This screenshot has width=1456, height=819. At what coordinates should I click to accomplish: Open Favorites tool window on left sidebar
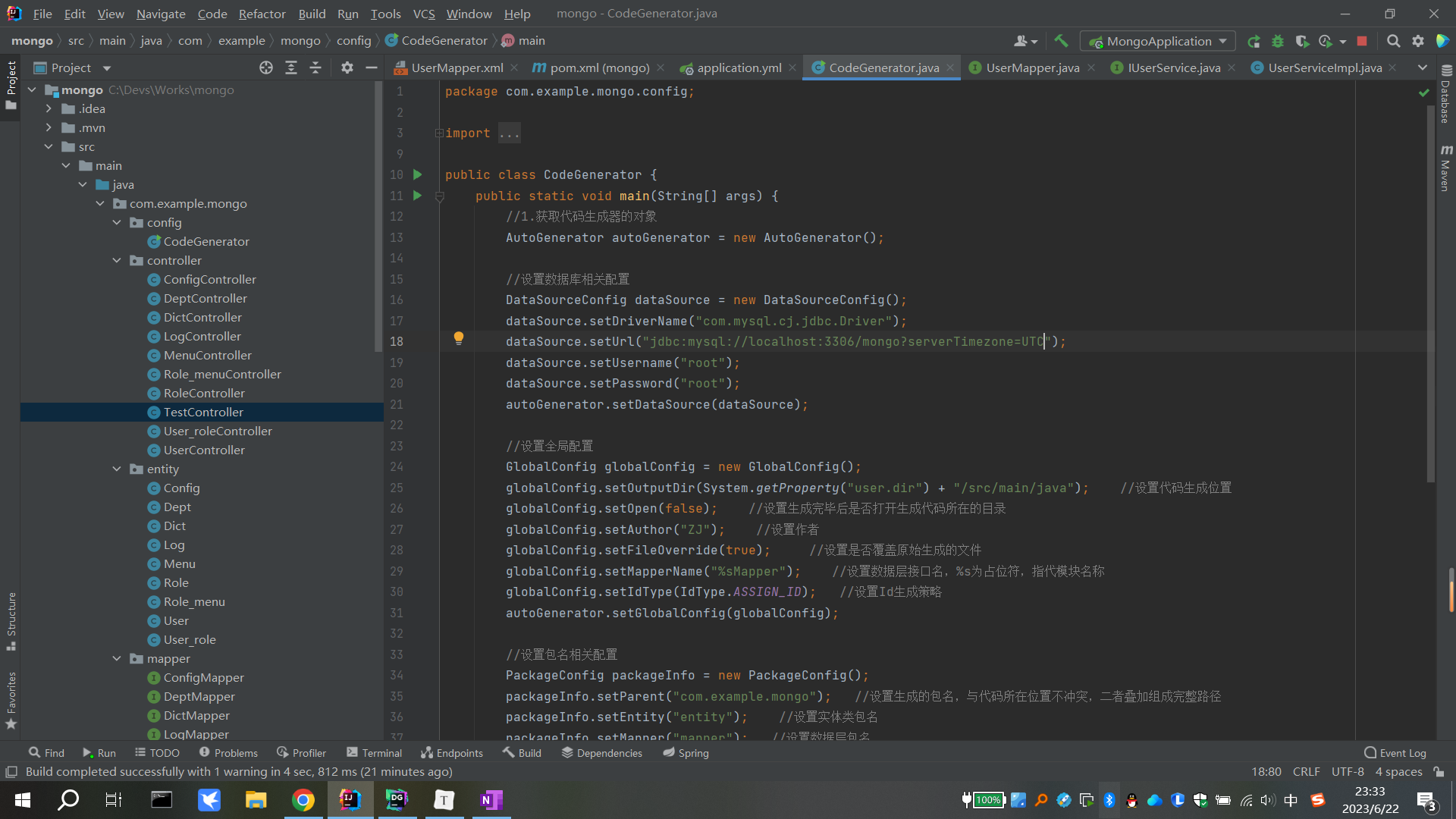11,701
